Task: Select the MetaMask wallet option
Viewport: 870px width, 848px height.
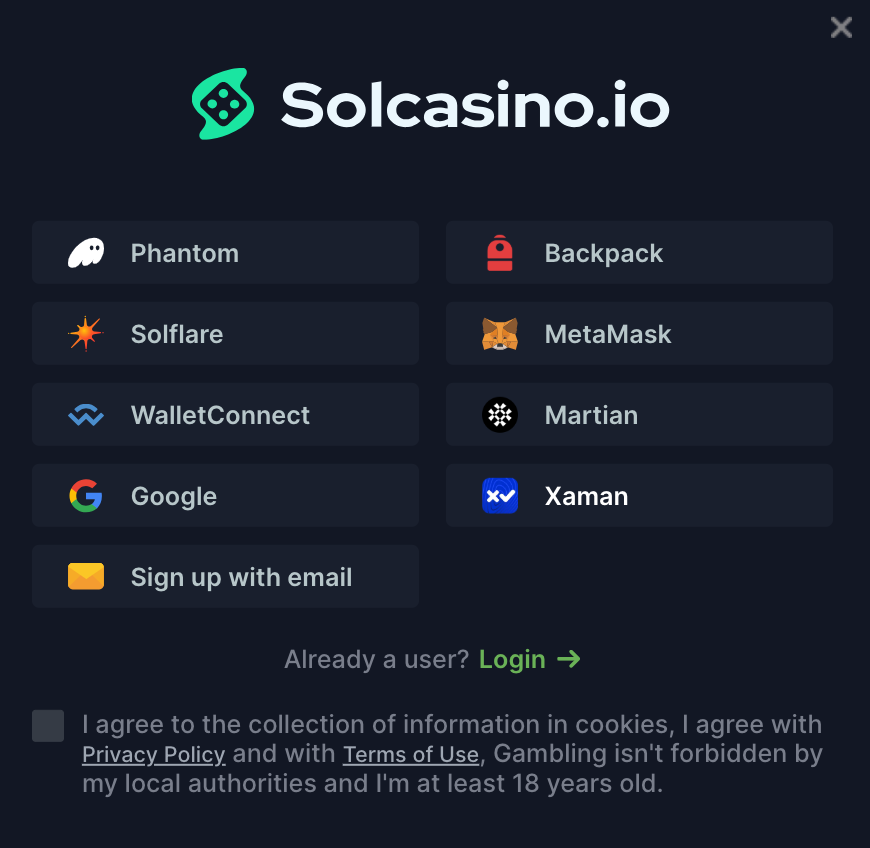Action: click(x=639, y=334)
